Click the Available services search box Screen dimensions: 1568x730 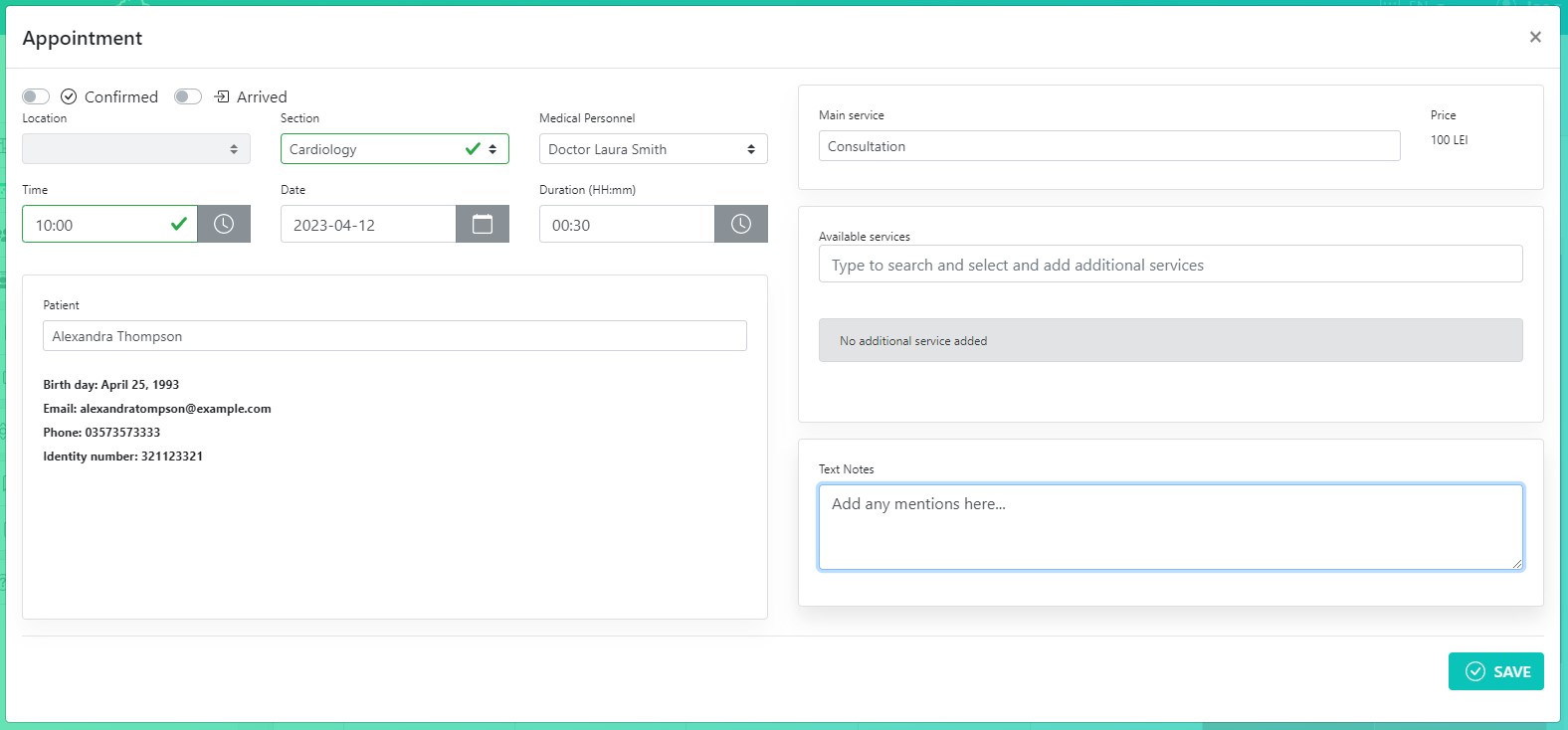point(1170,265)
